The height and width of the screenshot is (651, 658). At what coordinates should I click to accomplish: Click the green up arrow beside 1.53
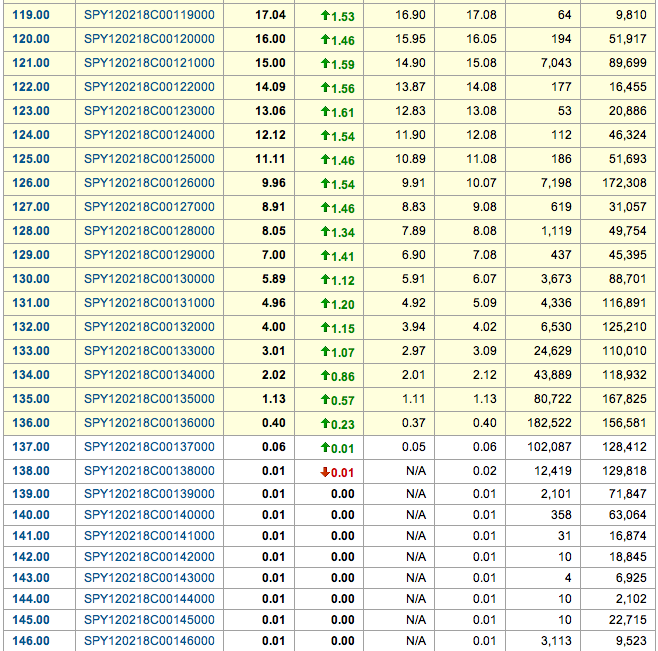pyautogui.click(x=325, y=16)
